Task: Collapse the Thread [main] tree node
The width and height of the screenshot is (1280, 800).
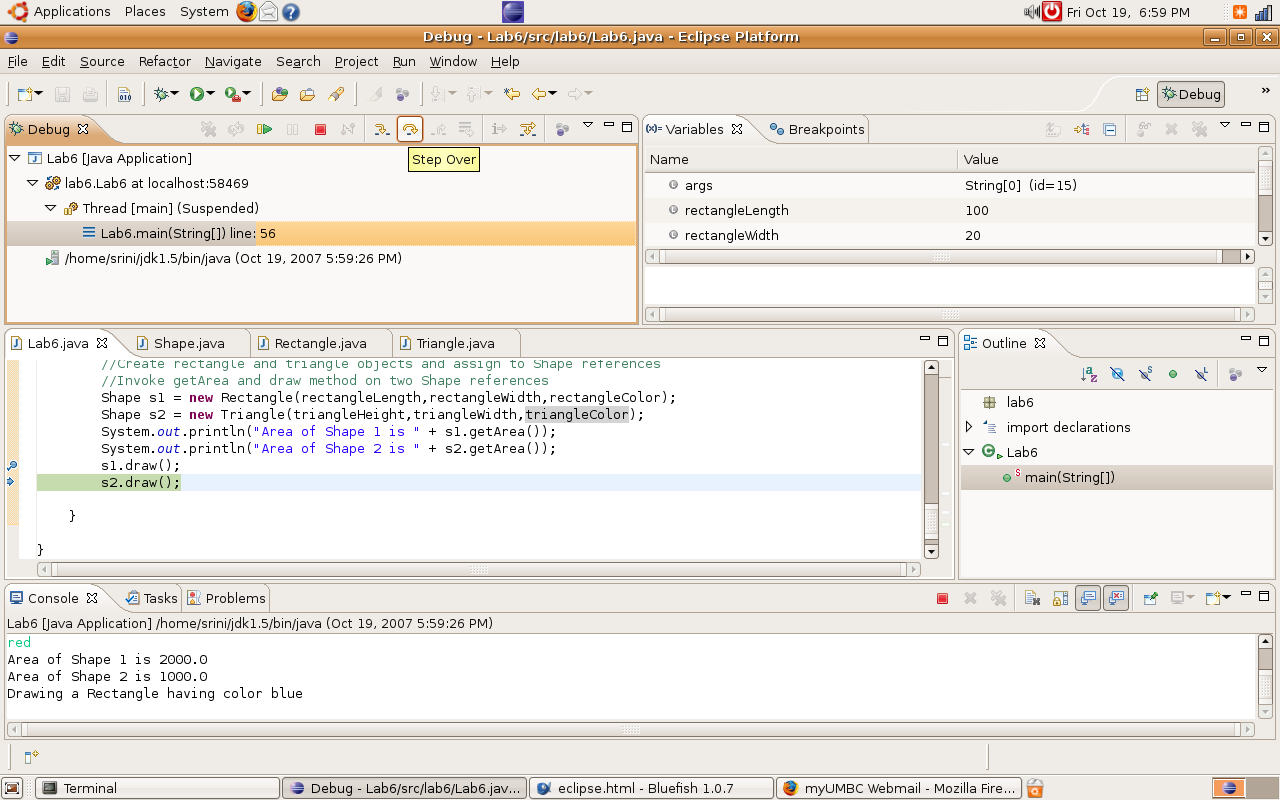Action: click(51, 208)
